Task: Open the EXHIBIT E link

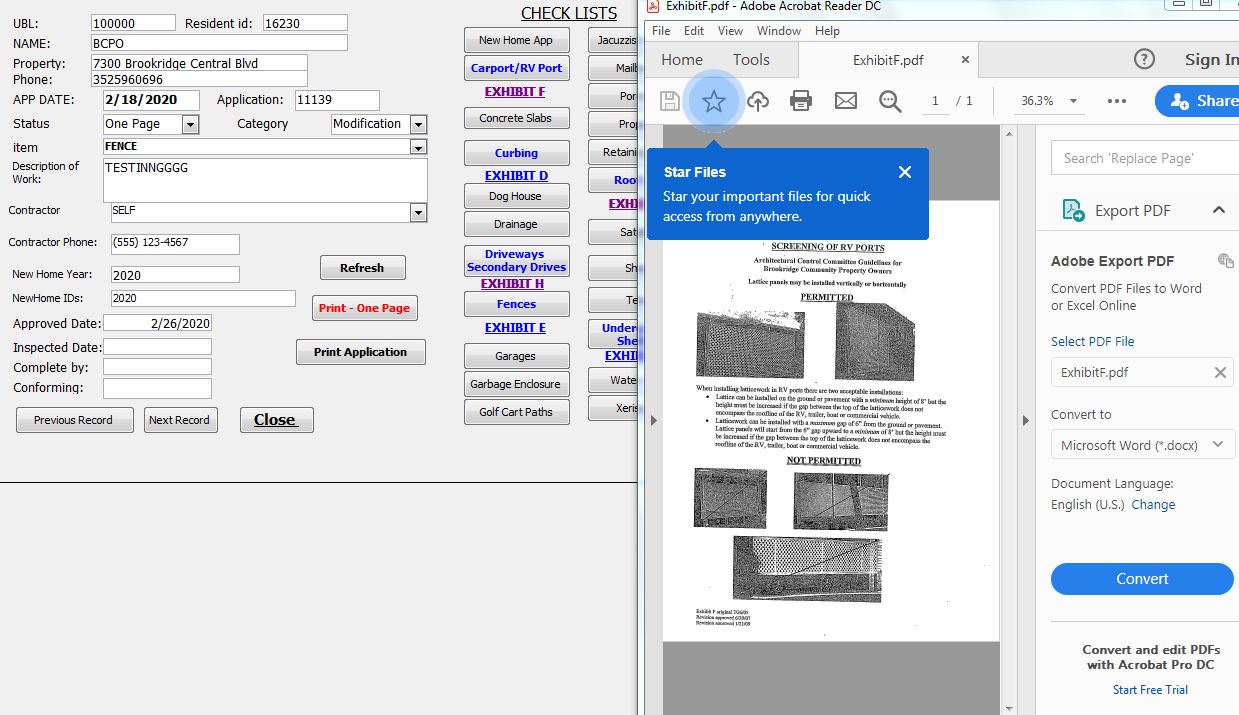Action: [x=515, y=328]
